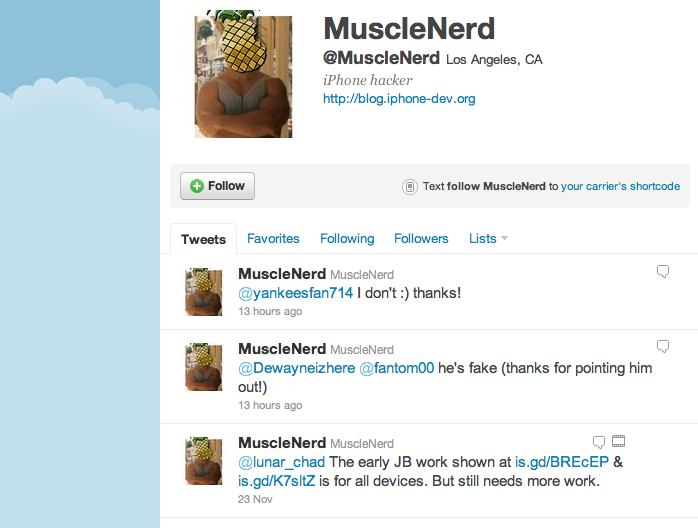The width and height of the screenshot is (698, 528).
Task: Open your carrier's shortcode link
Action: click(621, 186)
